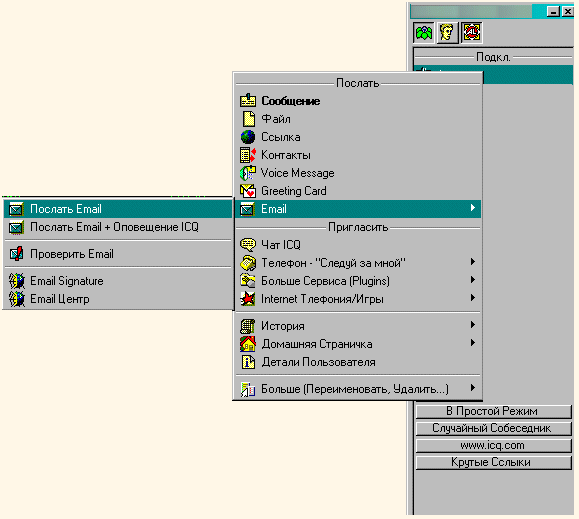Minimize the ICQ window
This screenshot has height=519, width=579.
tap(553, 11)
